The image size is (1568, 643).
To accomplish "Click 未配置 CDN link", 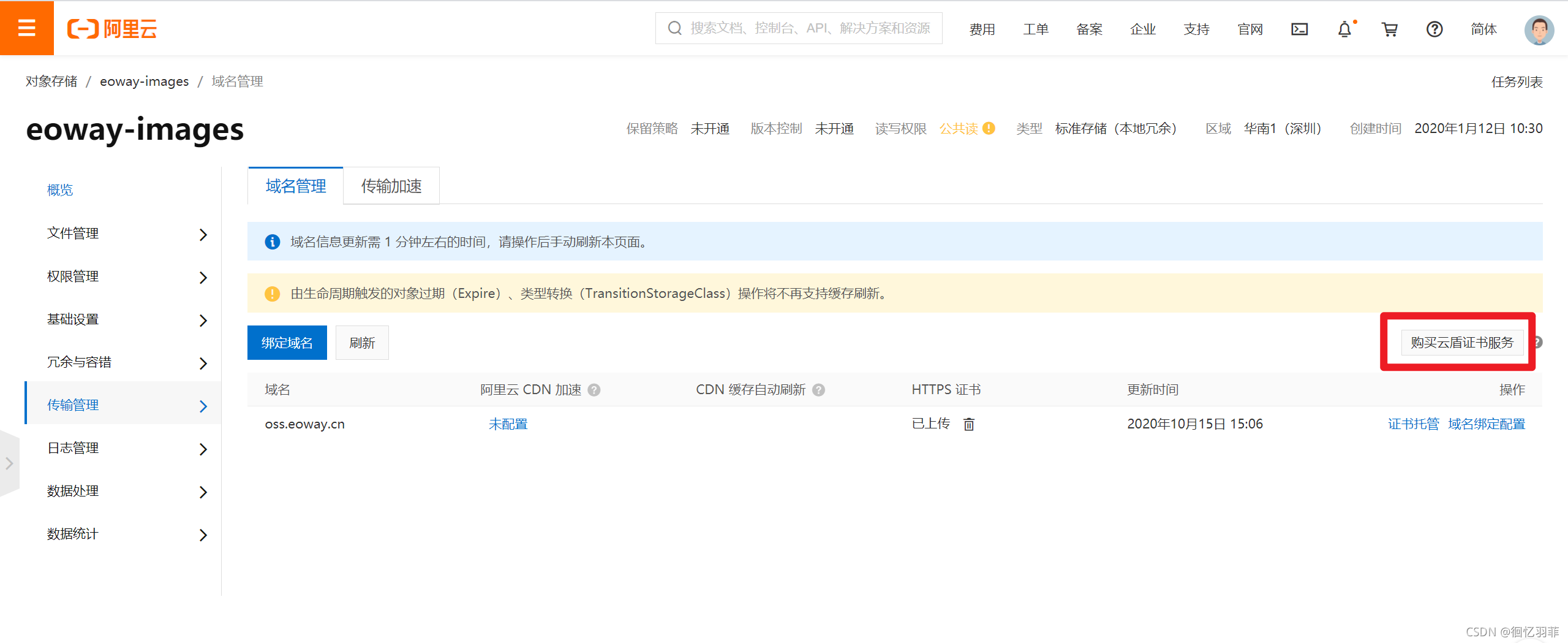I will tap(508, 424).
